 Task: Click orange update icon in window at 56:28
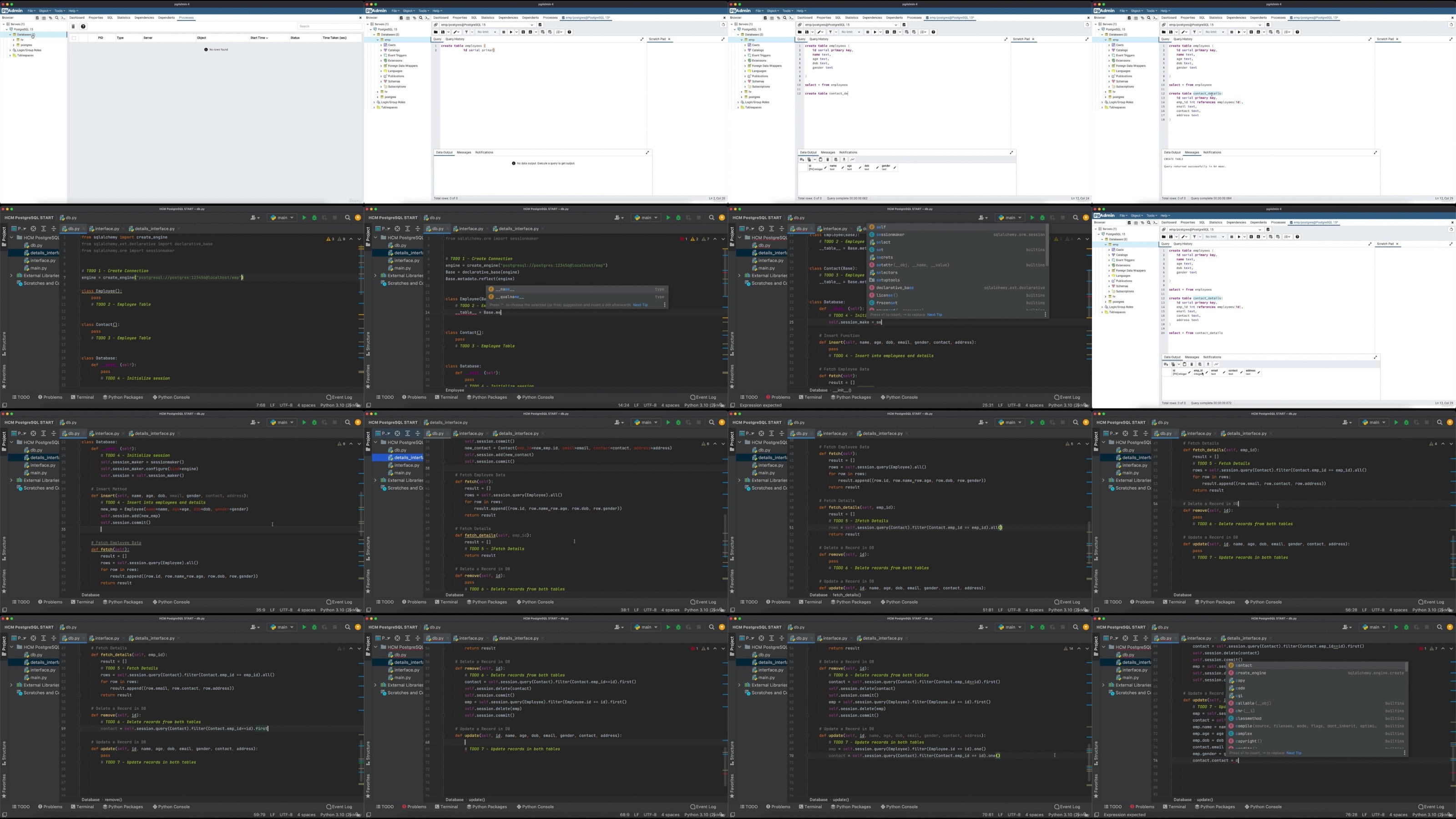click(x=1450, y=422)
